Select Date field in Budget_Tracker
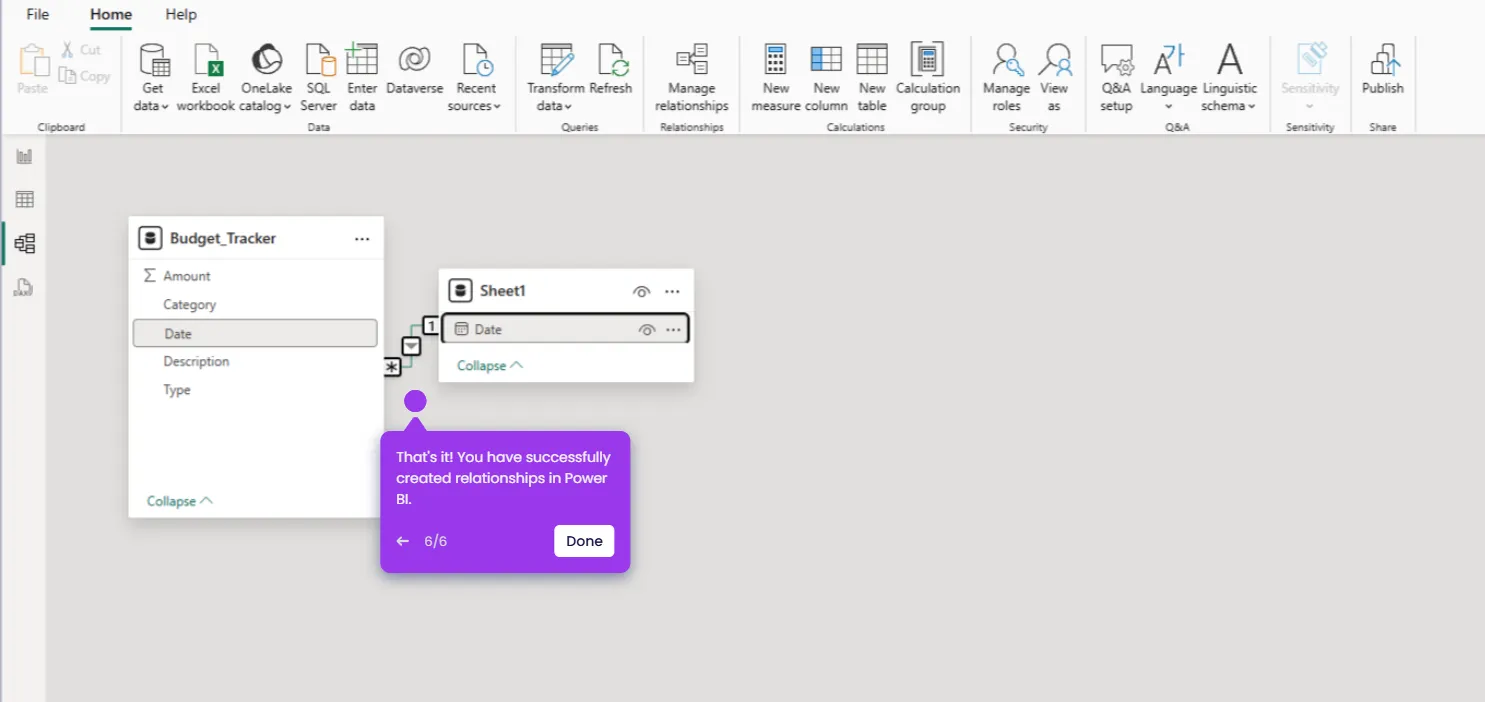 [x=255, y=333]
